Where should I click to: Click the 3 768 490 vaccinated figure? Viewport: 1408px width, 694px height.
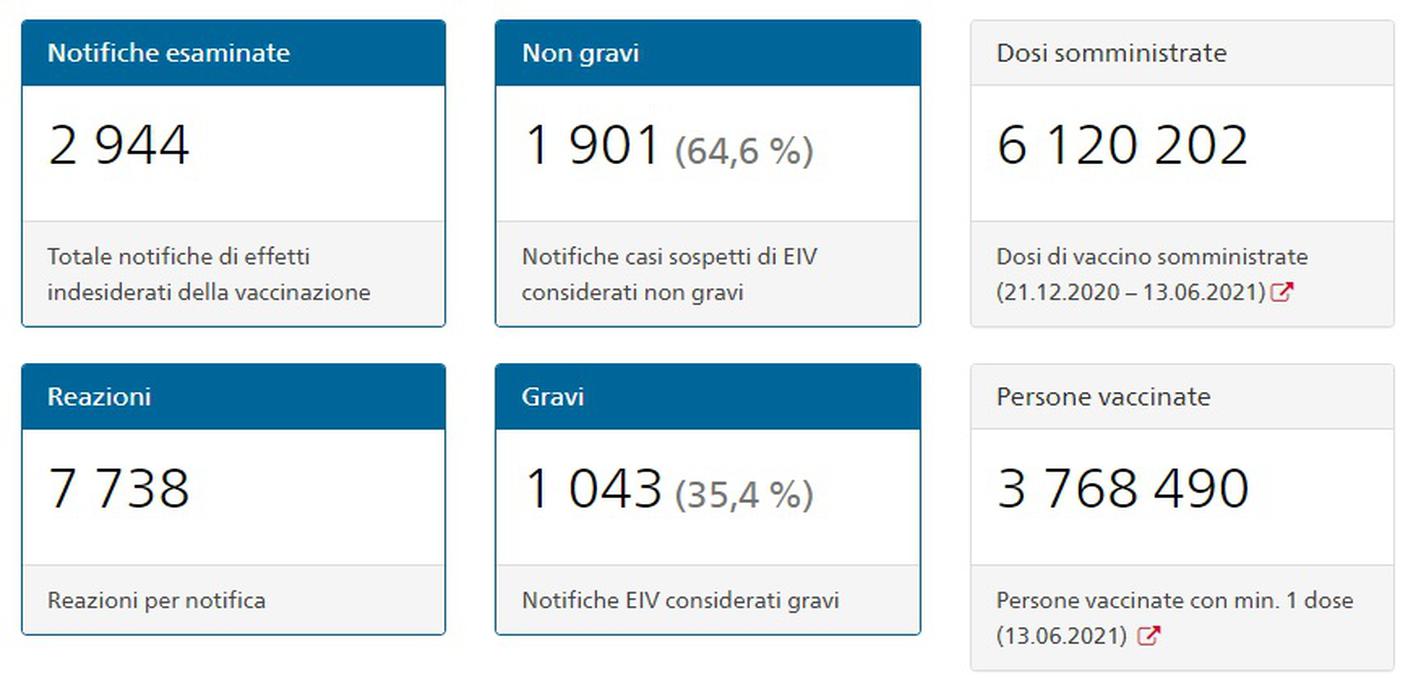tap(1123, 490)
